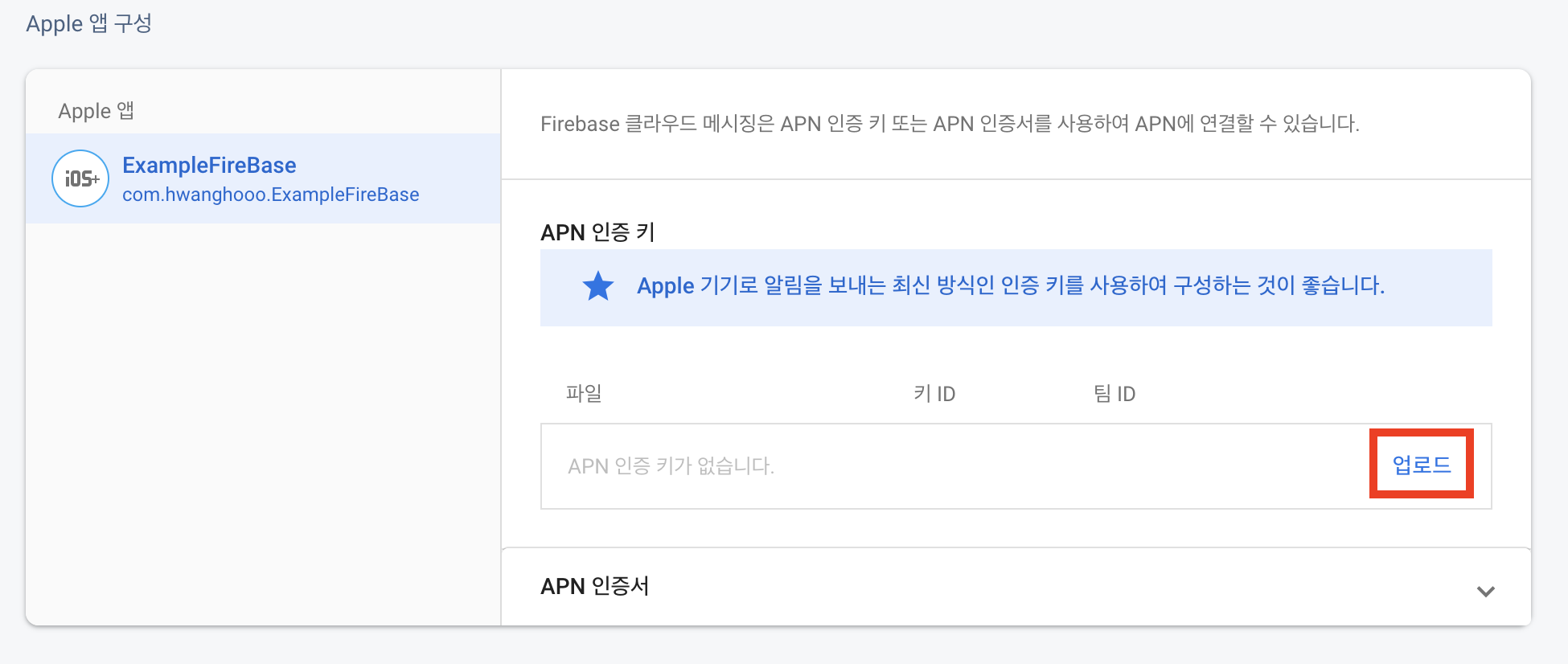Click the 키 ID column header
The height and width of the screenshot is (664, 1568).
934,393
